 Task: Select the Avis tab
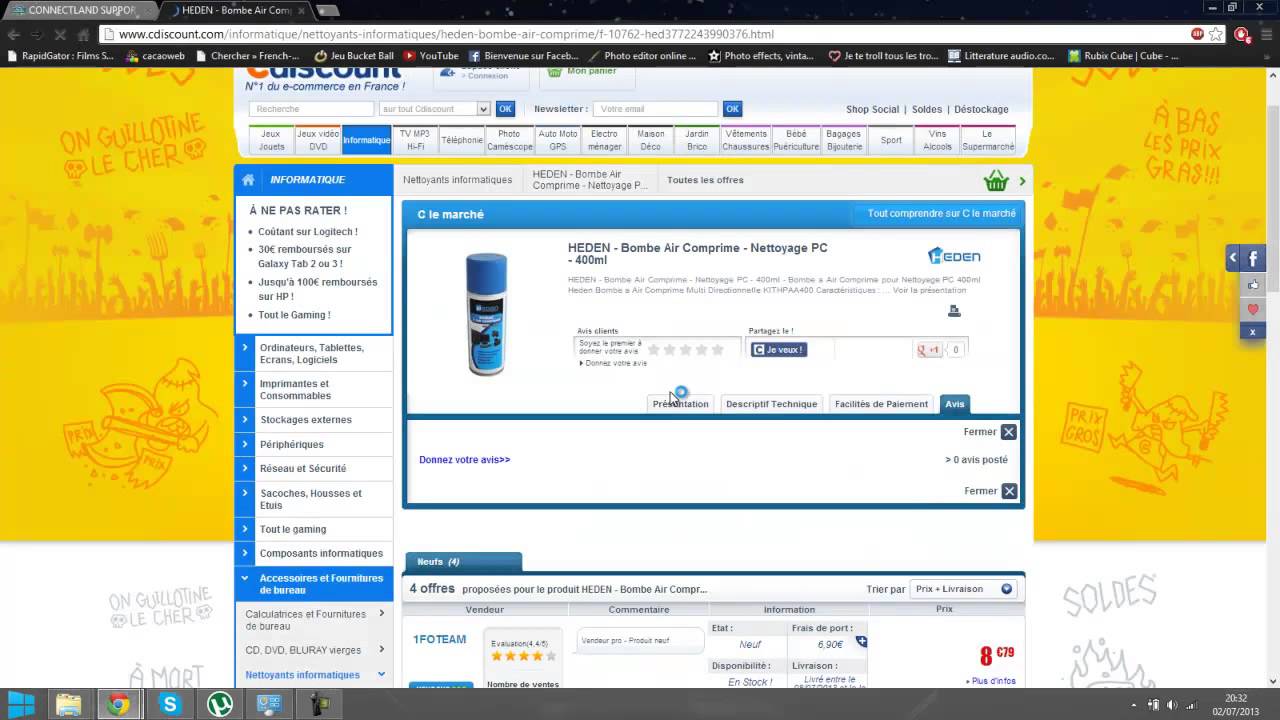(955, 404)
